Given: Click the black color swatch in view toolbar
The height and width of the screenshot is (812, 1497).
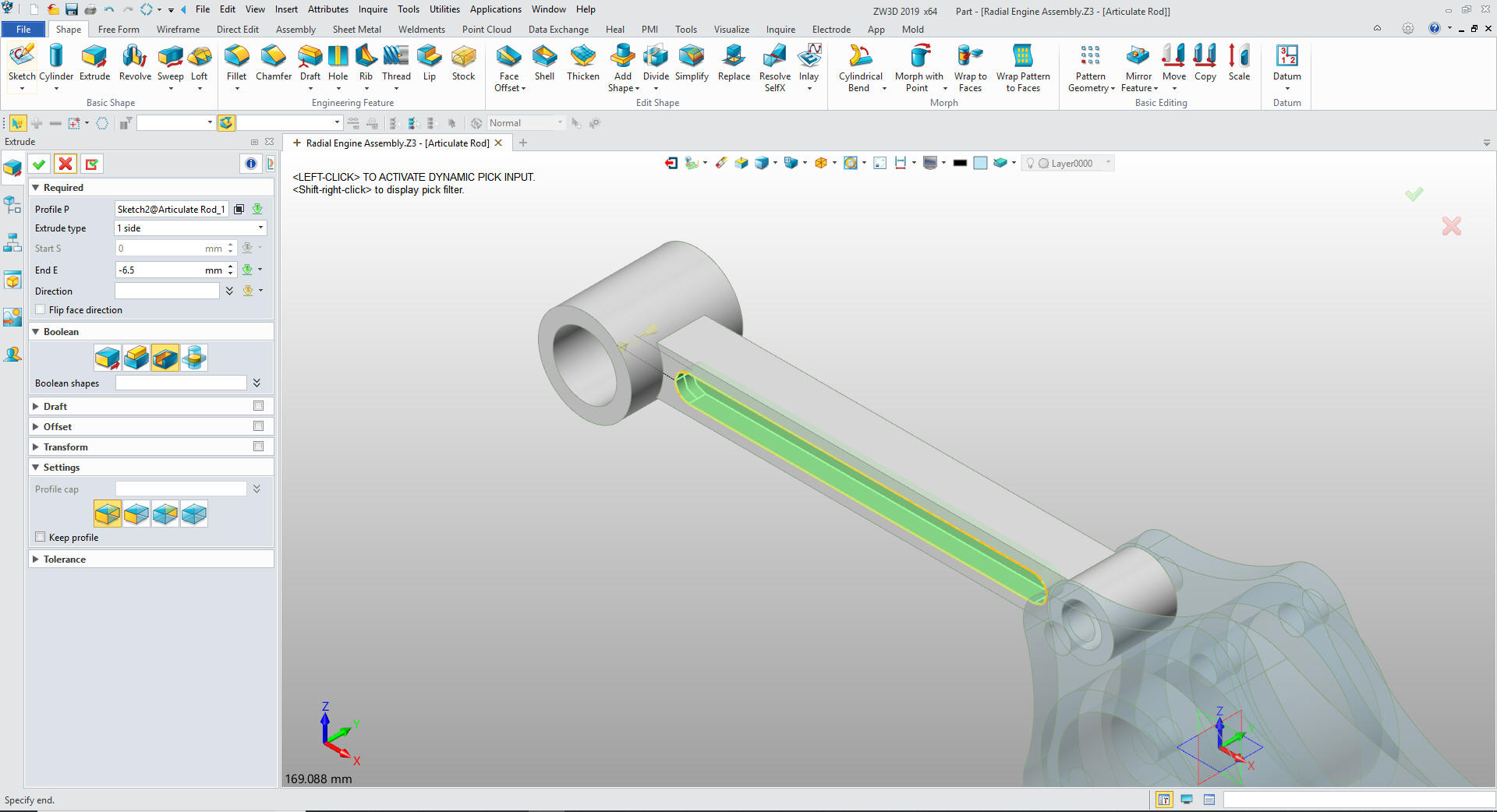Looking at the screenshot, I should pos(960,163).
